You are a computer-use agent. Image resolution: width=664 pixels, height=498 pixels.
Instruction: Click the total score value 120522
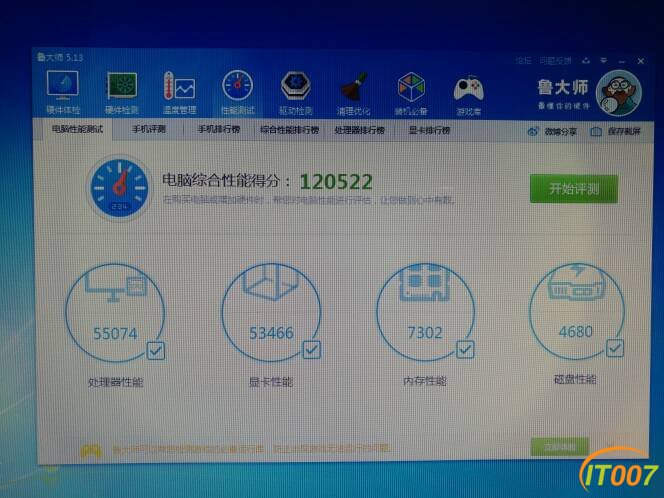(x=336, y=182)
